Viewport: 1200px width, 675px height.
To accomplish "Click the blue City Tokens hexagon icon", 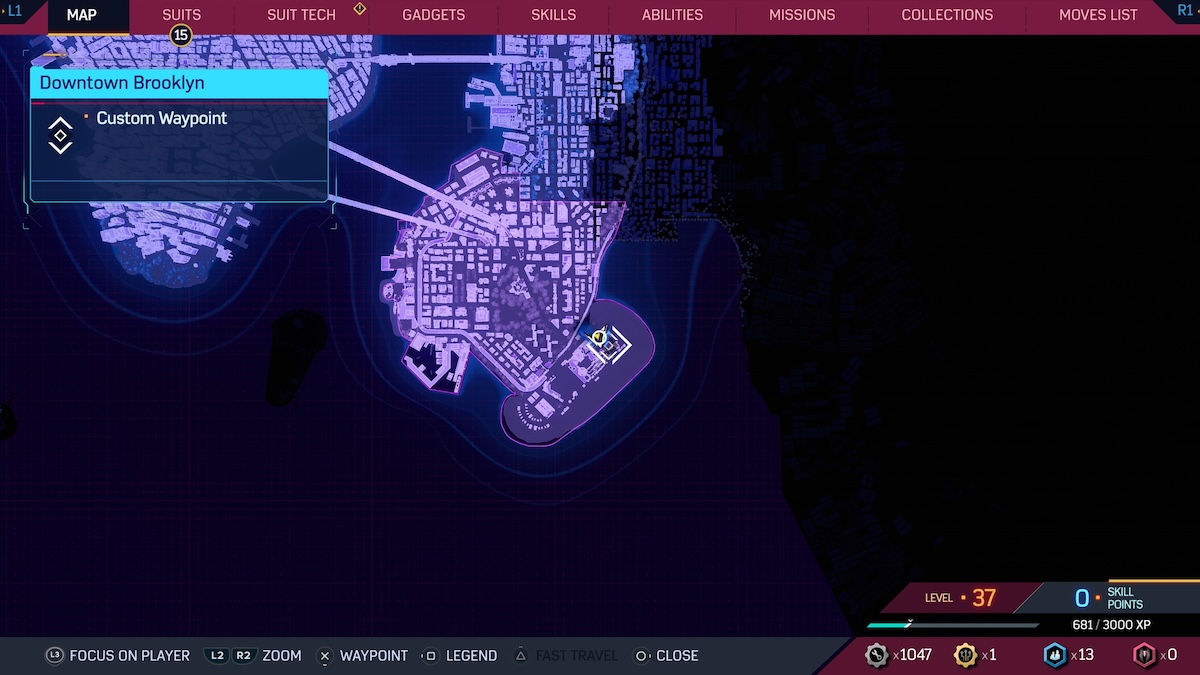I will 1054,655.
